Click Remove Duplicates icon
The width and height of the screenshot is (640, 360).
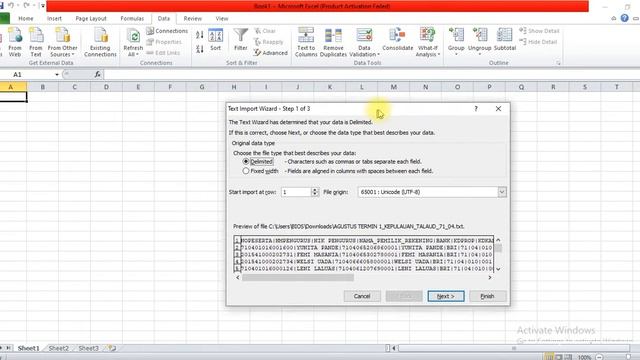(x=333, y=42)
